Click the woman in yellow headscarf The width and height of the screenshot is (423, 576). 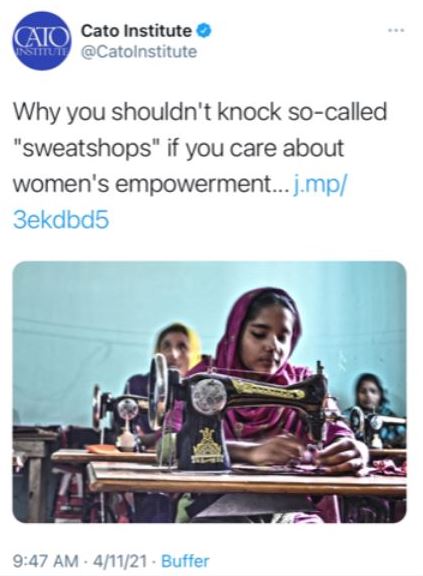click(177, 349)
